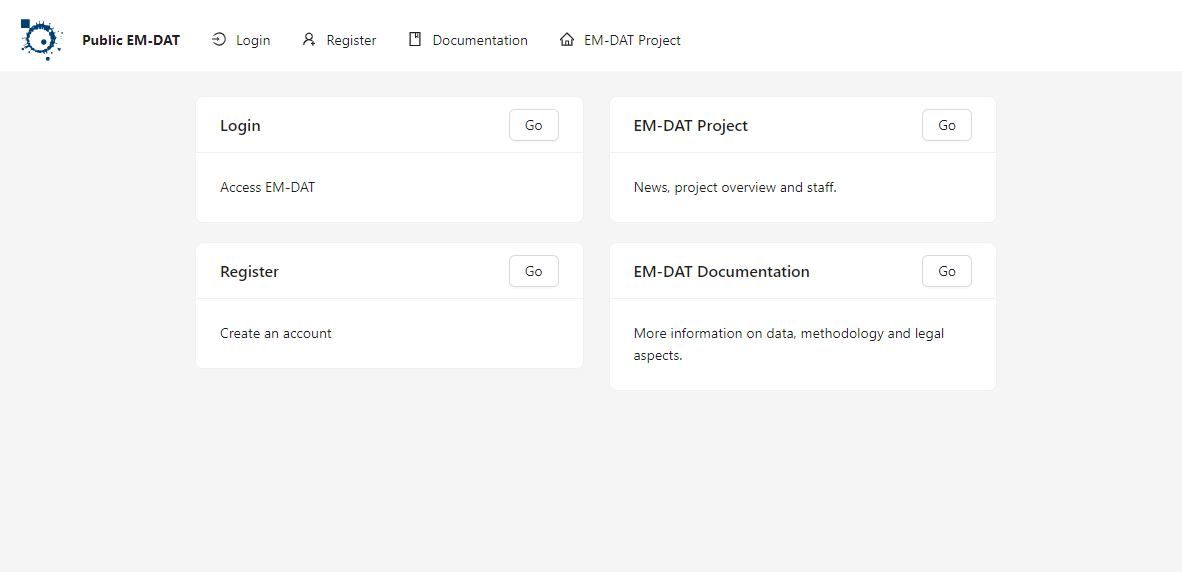
Task: Click the EM-DAT Project card heading
Action: click(x=691, y=126)
